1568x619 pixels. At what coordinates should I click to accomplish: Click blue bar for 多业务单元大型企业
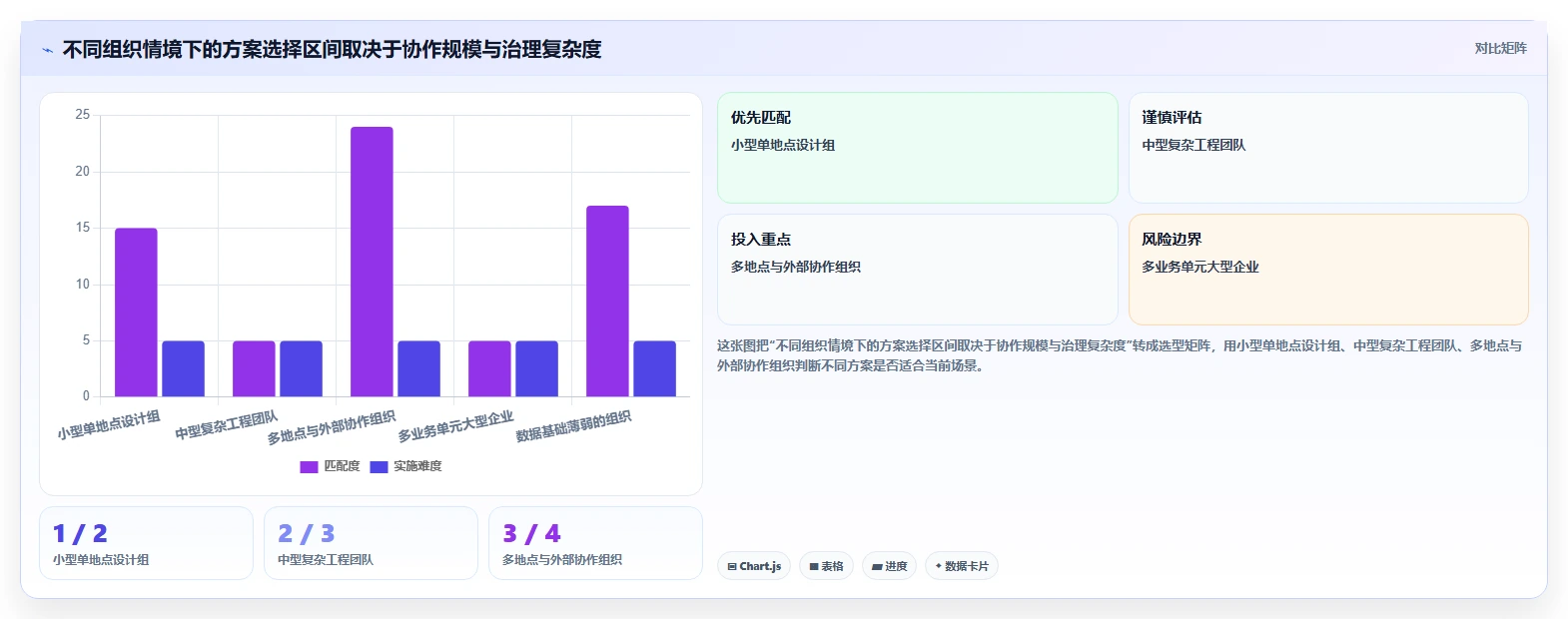coord(536,368)
